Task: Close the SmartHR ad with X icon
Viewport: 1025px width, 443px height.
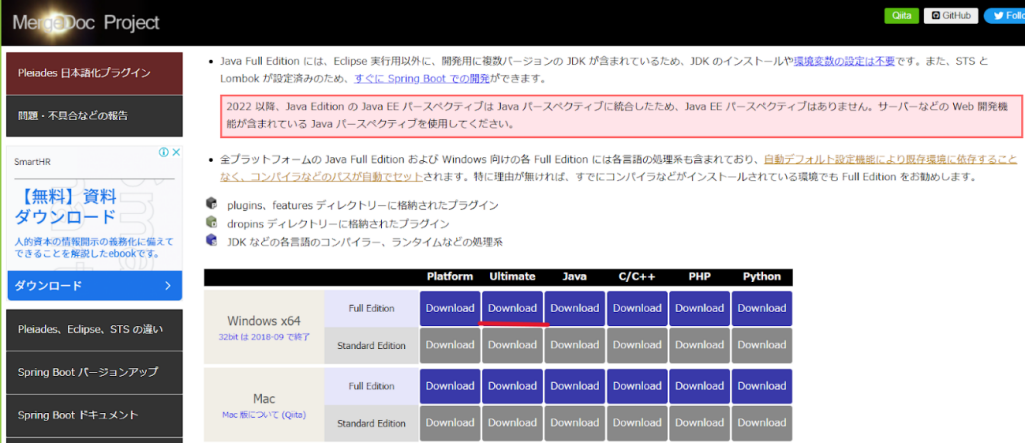Action: coord(175,152)
